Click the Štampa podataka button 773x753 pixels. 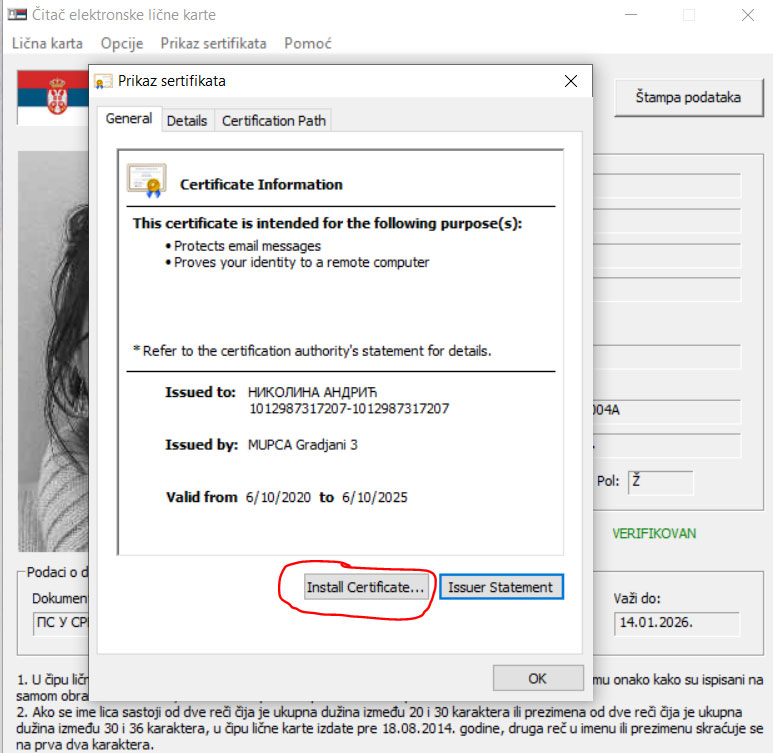point(688,98)
